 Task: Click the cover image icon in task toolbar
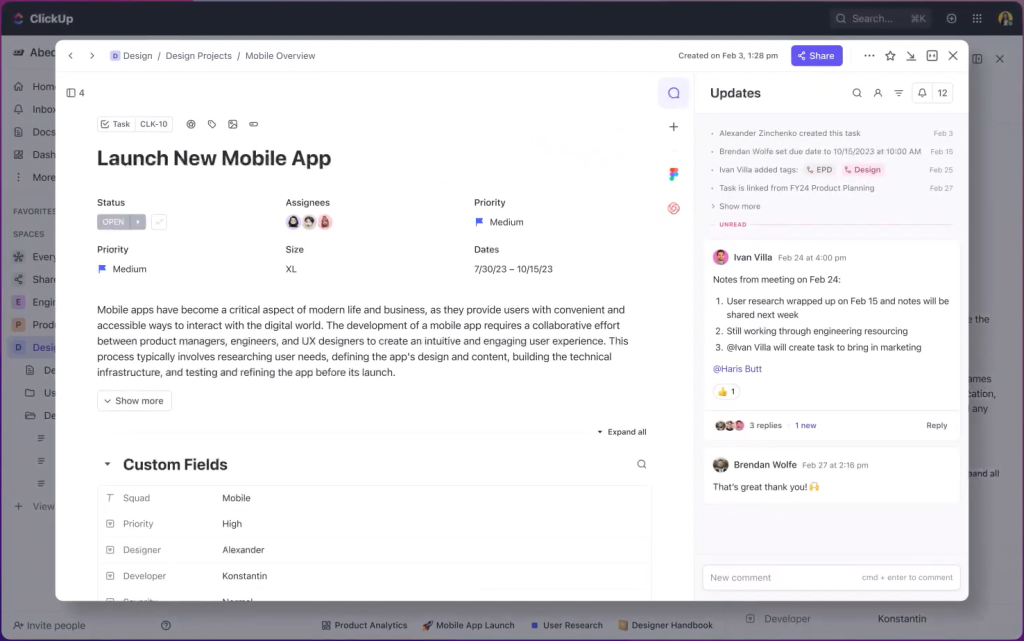click(x=232, y=124)
